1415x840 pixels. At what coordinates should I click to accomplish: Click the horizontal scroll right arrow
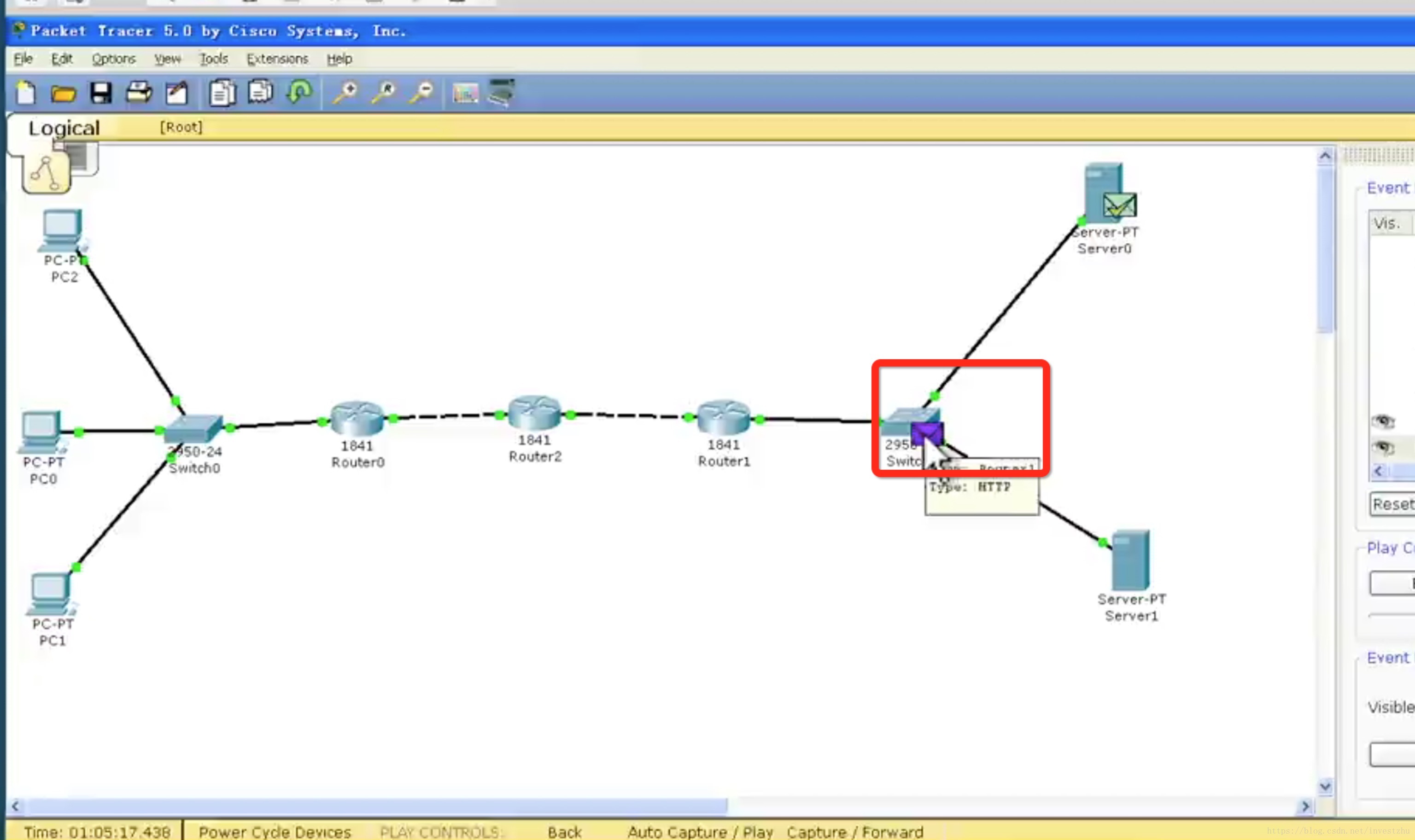tap(1305, 806)
